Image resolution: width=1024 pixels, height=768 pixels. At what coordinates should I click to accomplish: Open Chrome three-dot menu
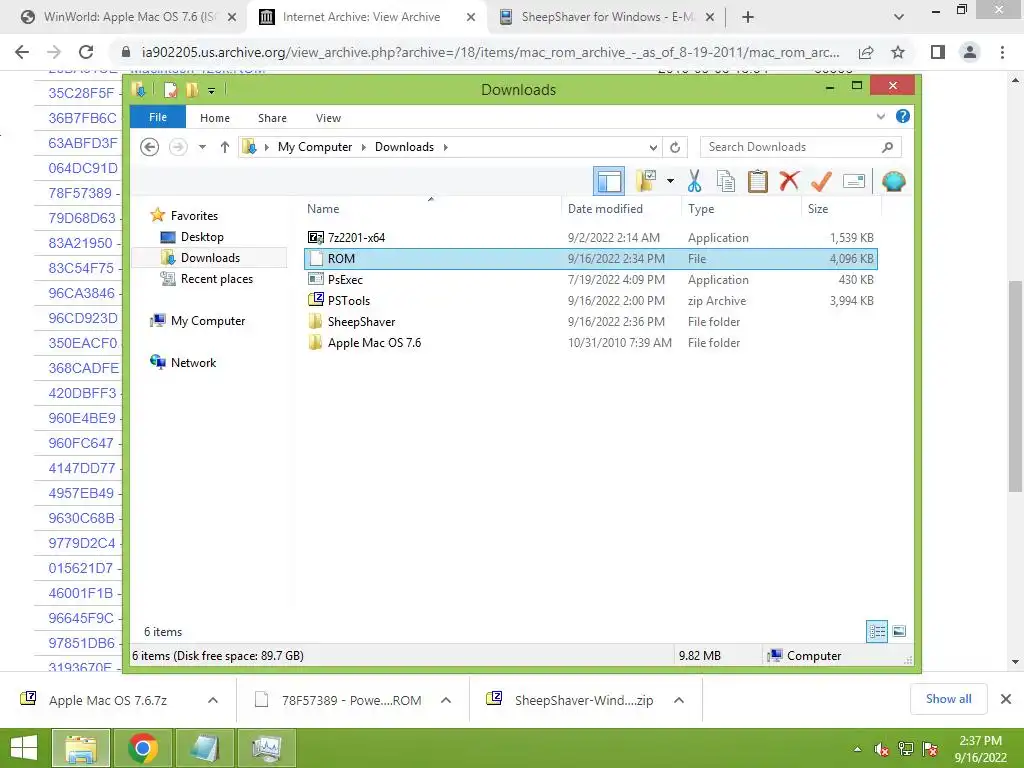[1002, 52]
